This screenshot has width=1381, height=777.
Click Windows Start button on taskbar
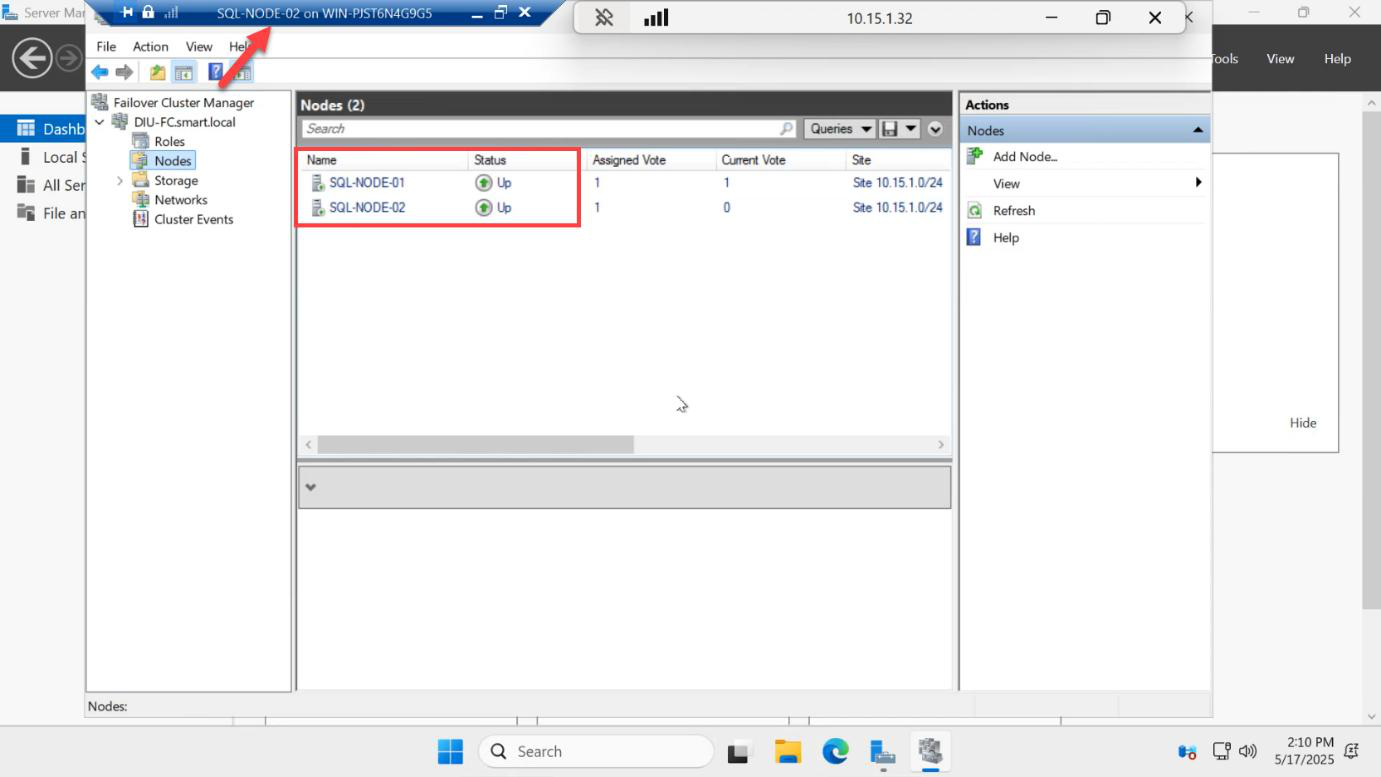(x=450, y=751)
